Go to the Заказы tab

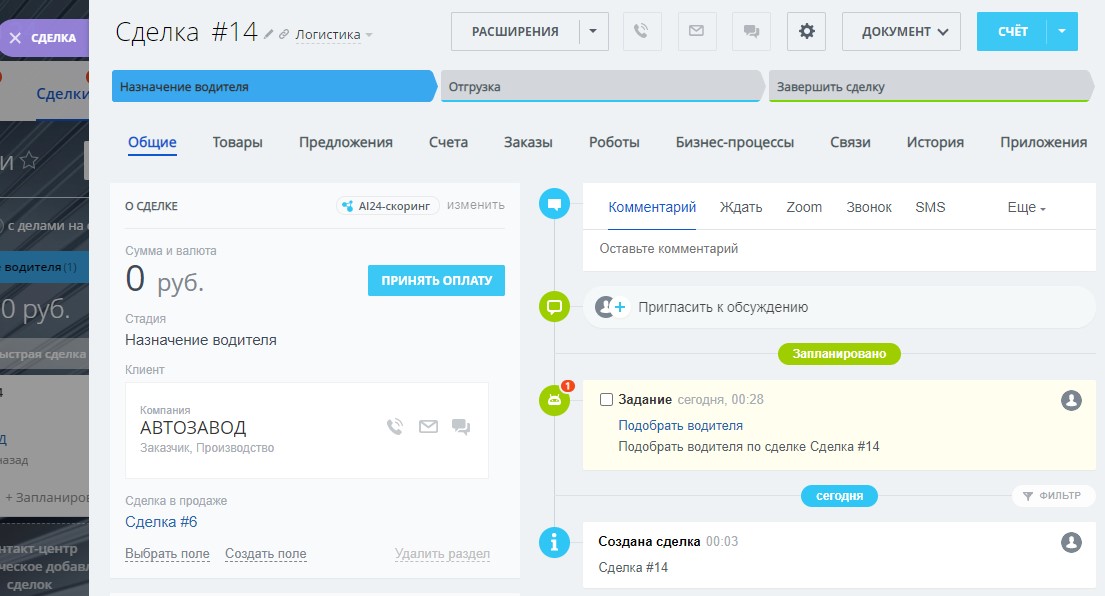click(528, 142)
